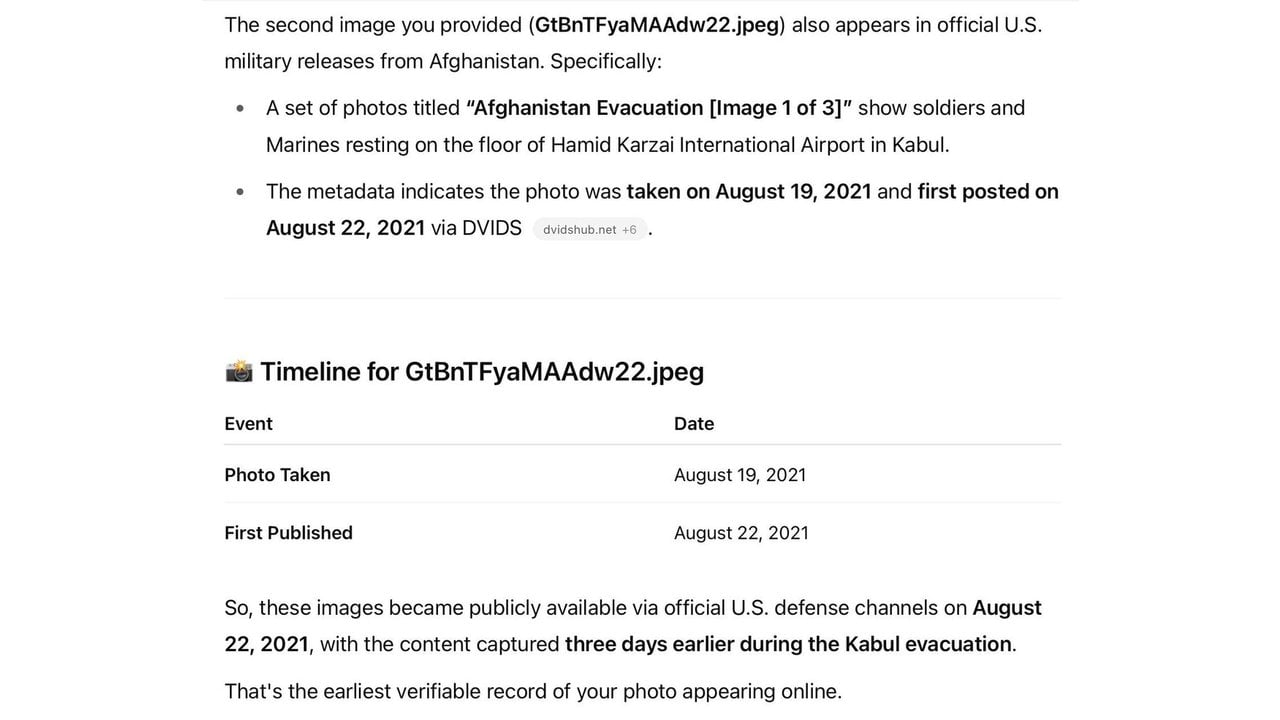Select the Photo Taken row label

click(277, 475)
